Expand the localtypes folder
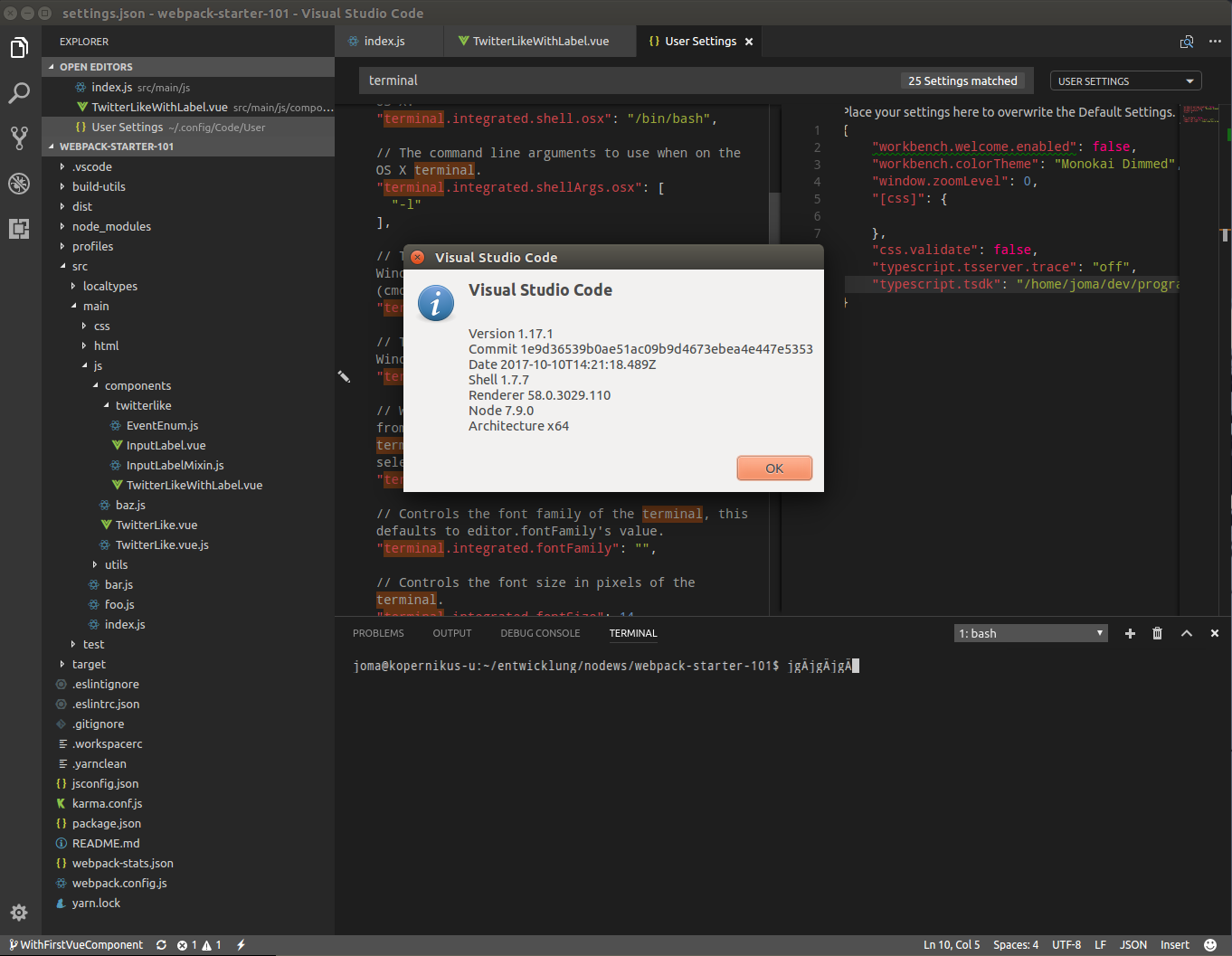Viewport: 1232px width, 956px height. (188, 286)
